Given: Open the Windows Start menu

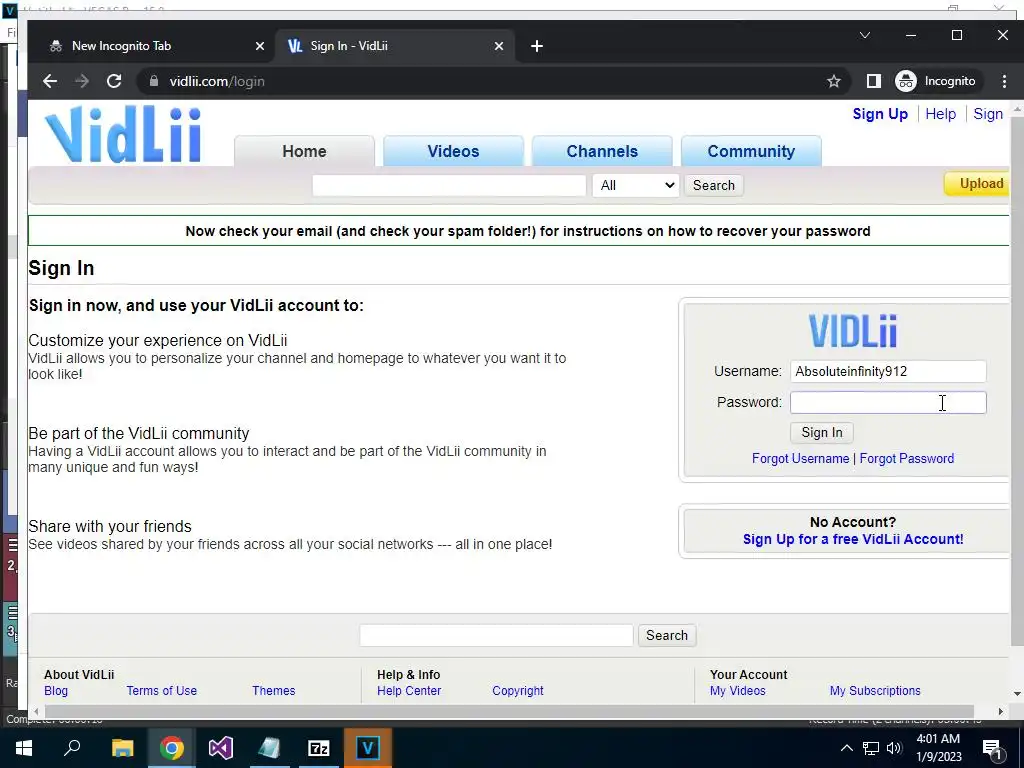Looking at the screenshot, I should 24,748.
